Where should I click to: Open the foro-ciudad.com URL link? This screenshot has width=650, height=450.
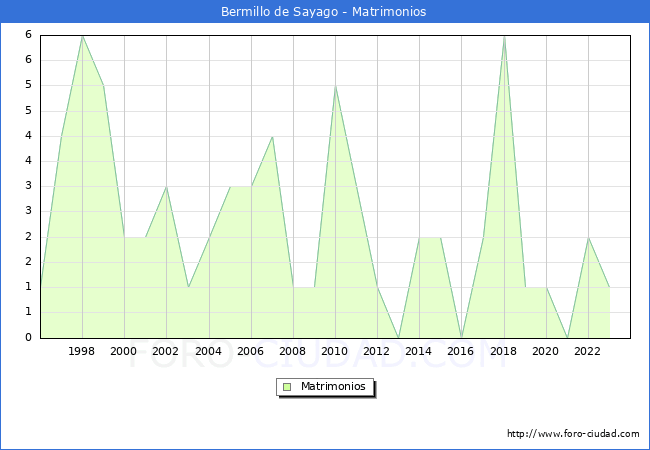pos(573,434)
